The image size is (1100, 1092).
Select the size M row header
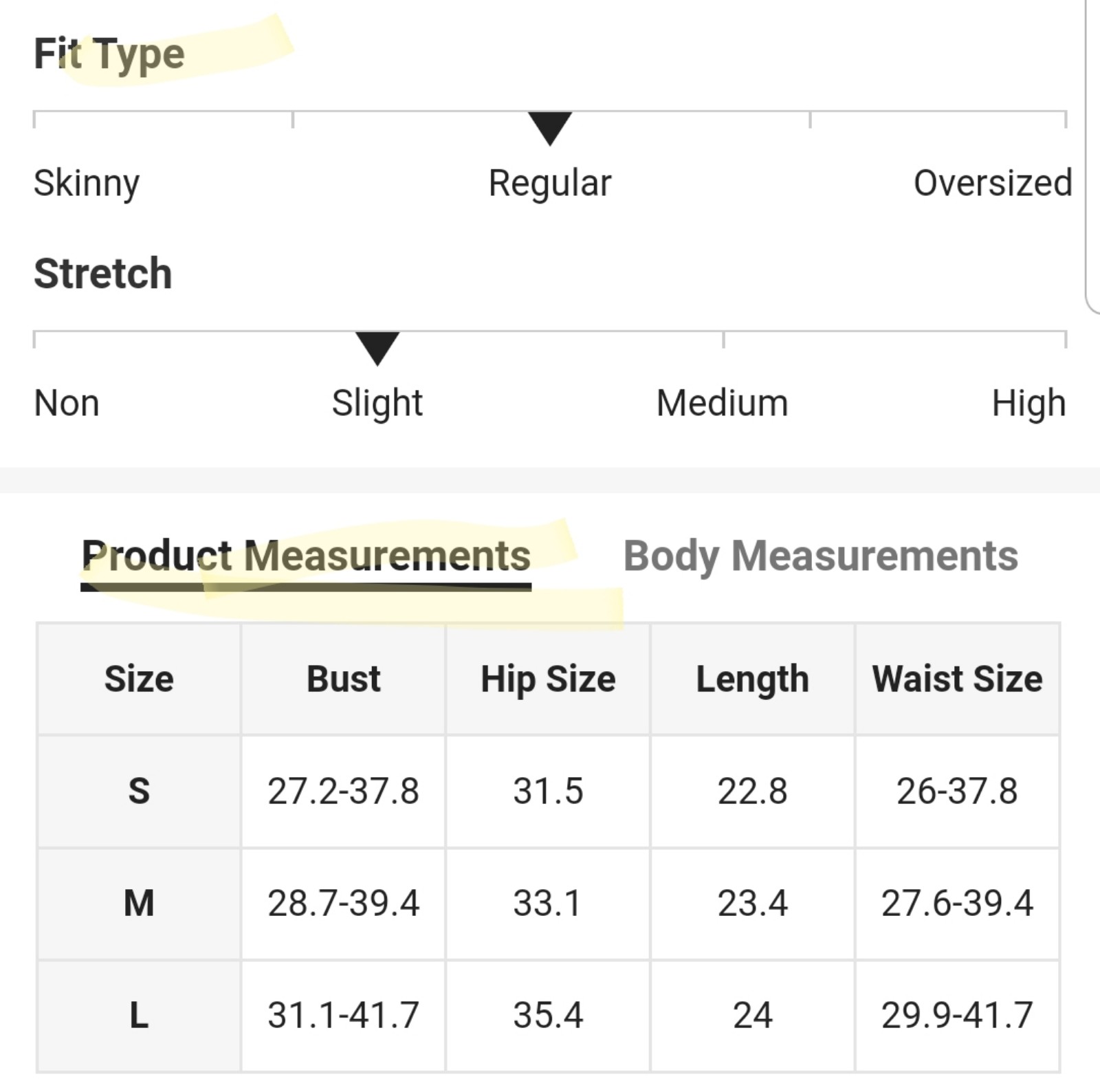(139, 903)
